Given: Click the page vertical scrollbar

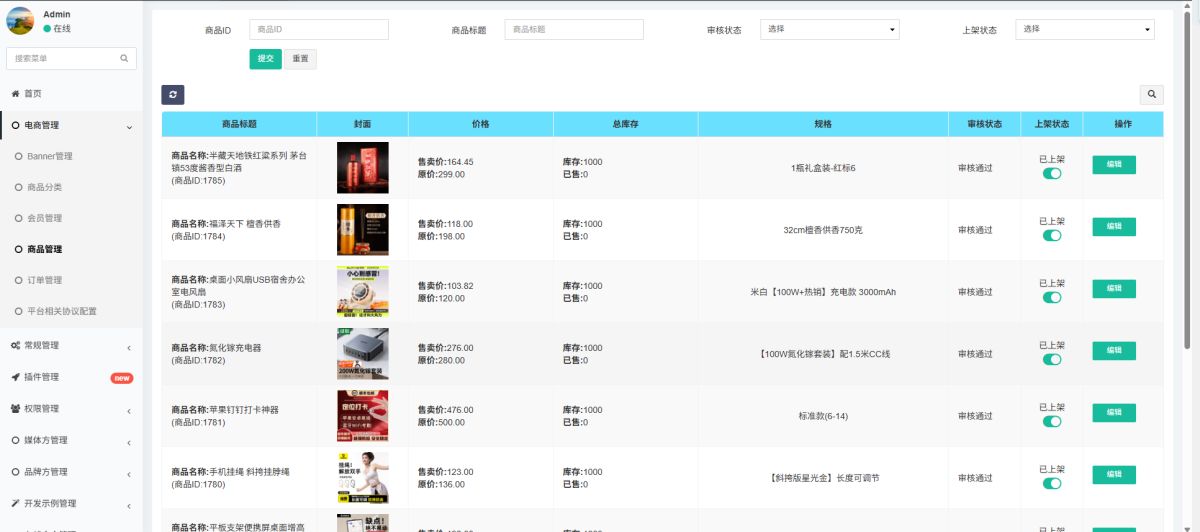Looking at the screenshot, I should (x=1188, y=180).
